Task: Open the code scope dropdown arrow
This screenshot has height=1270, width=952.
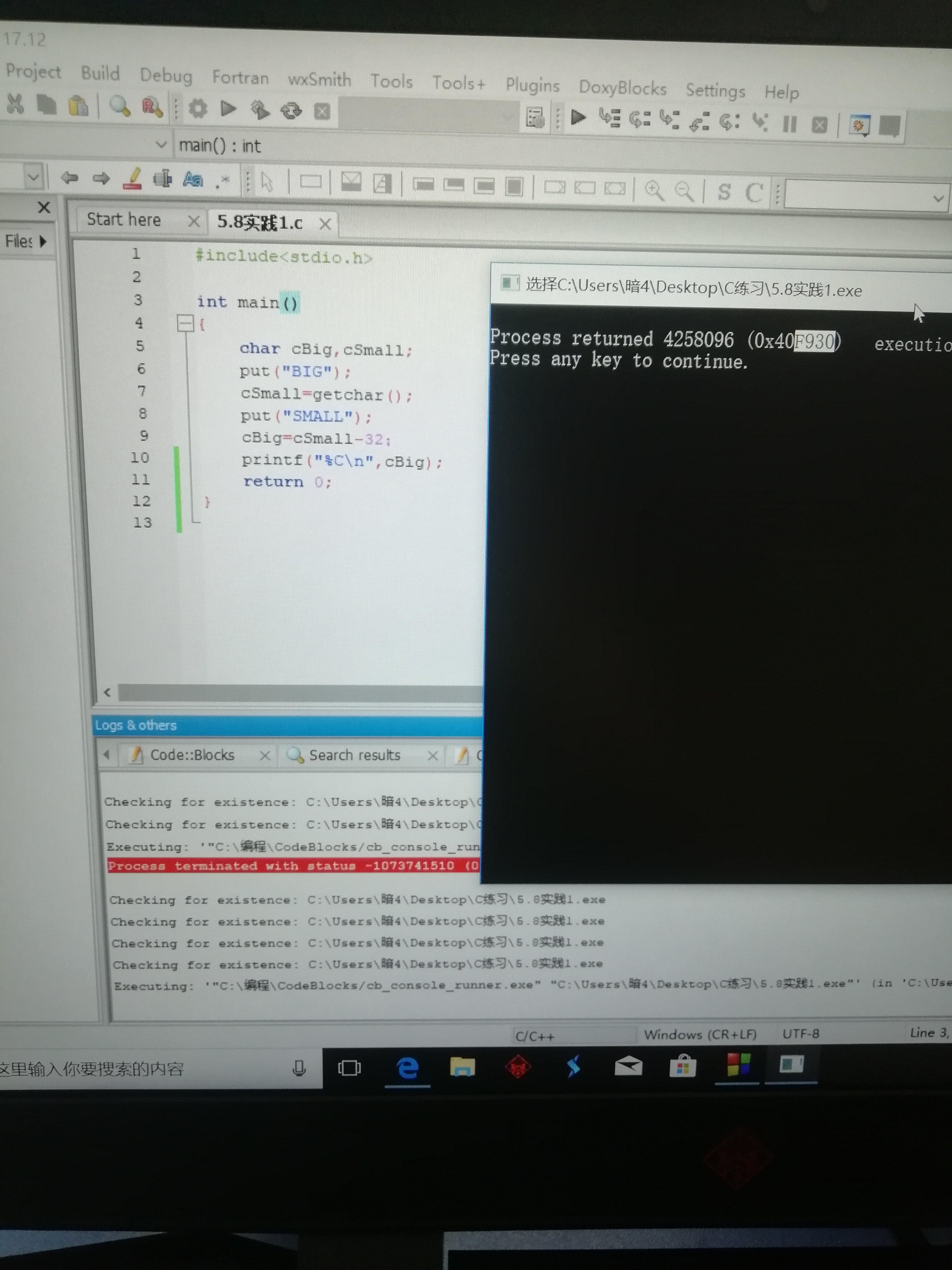Action: (x=161, y=145)
